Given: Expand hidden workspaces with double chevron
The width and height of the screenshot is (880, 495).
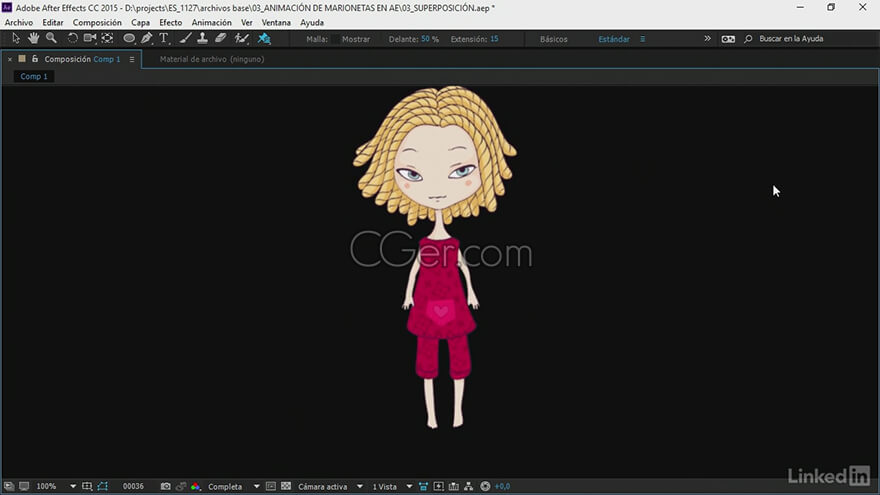Looking at the screenshot, I should pyautogui.click(x=707, y=39).
